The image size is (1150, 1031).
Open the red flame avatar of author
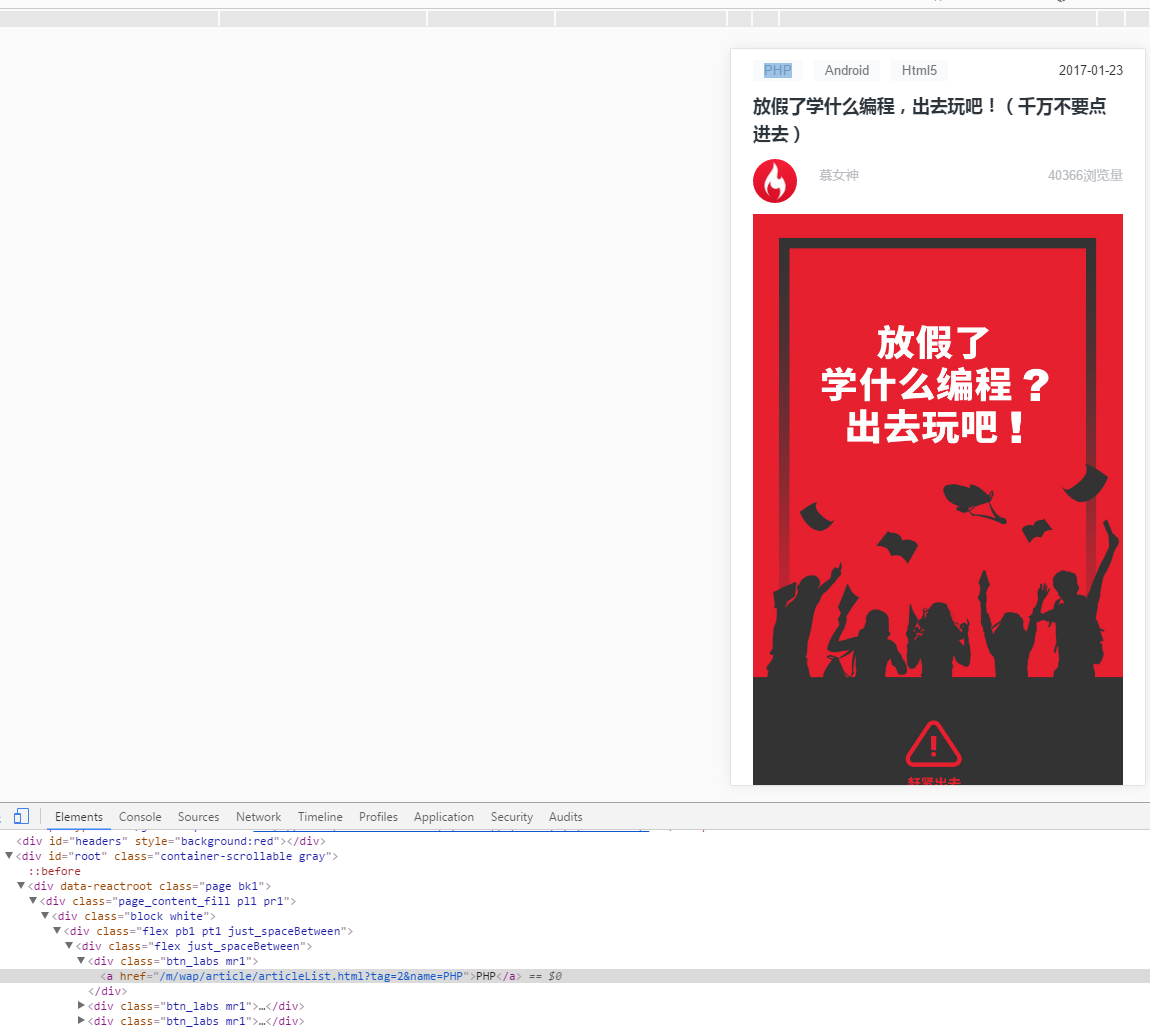(774, 180)
